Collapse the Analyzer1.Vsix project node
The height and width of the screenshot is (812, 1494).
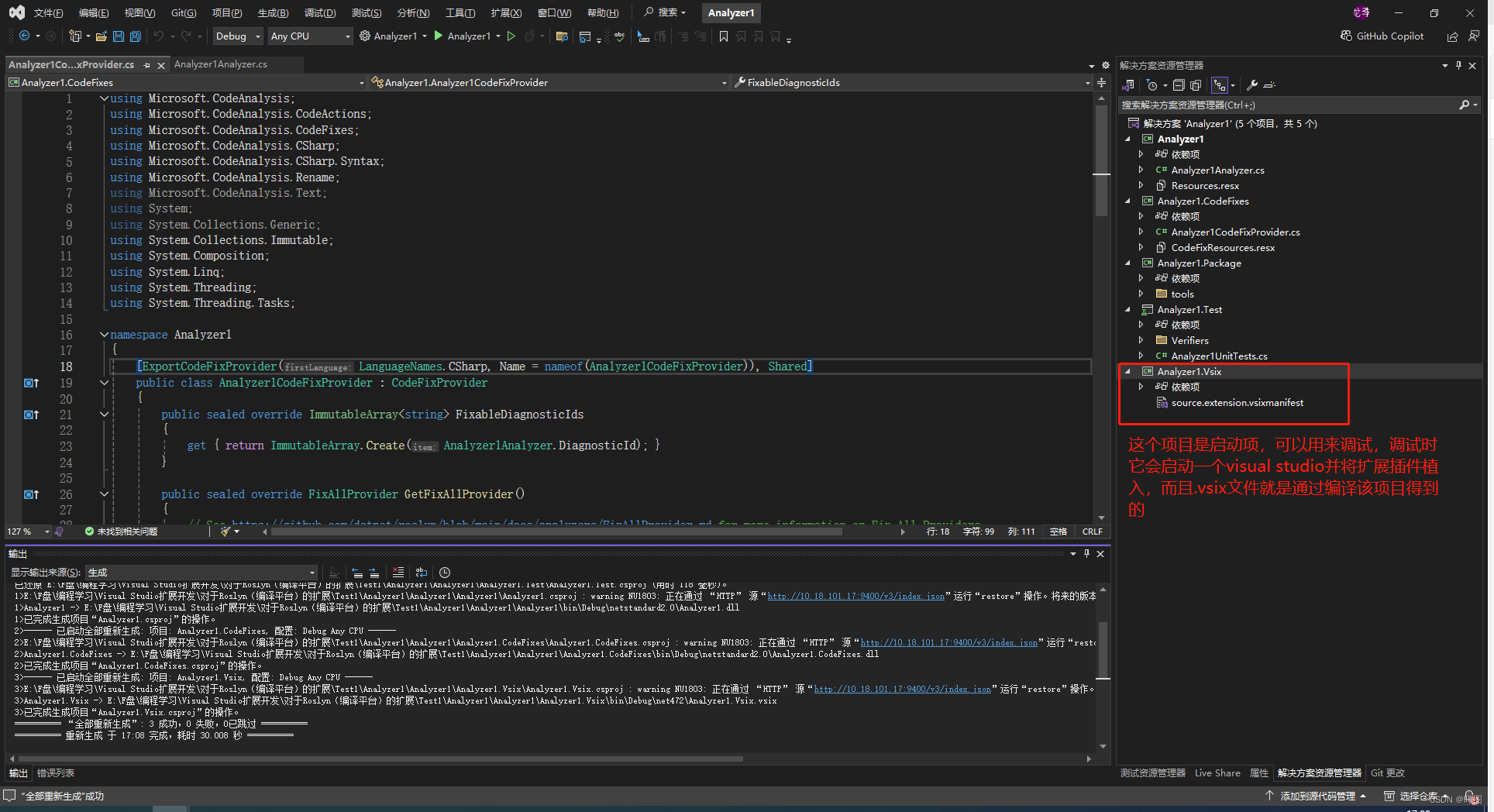(x=1128, y=372)
